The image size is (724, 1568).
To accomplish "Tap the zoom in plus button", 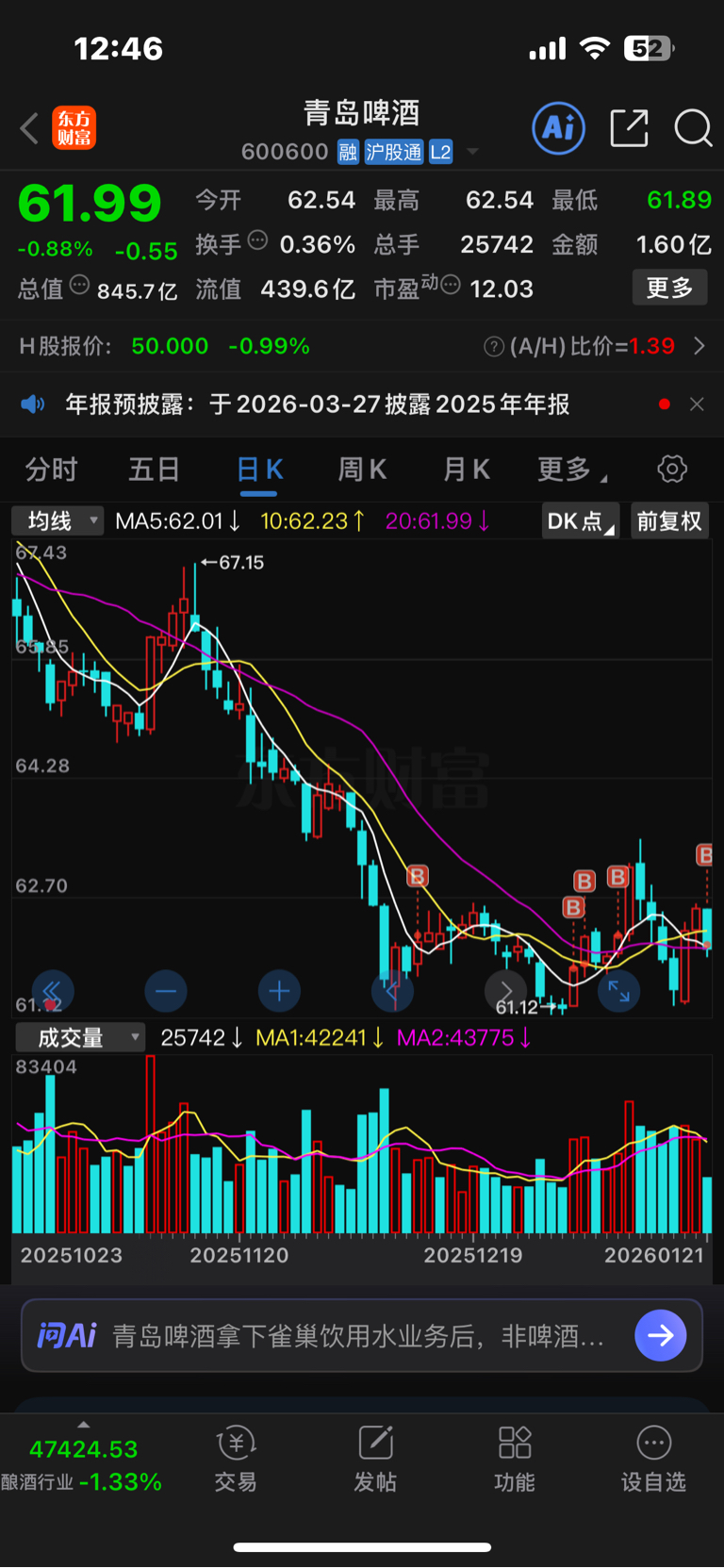I will 279,991.
